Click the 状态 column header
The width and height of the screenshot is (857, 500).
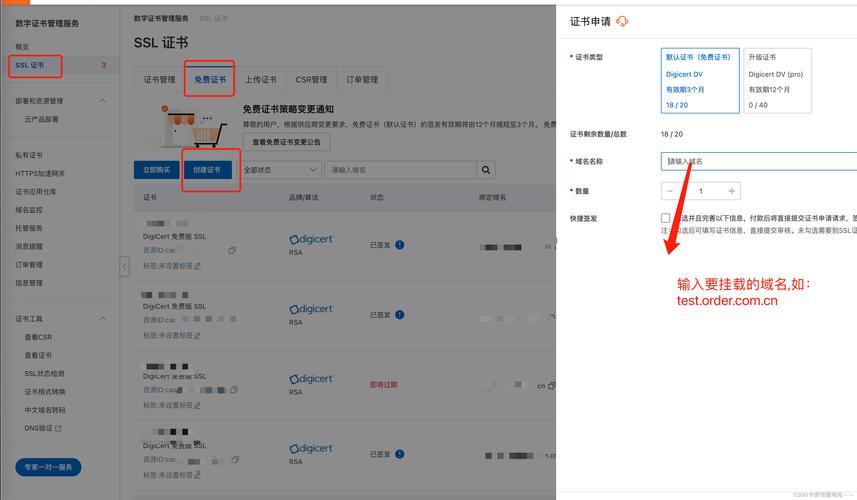click(x=377, y=197)
